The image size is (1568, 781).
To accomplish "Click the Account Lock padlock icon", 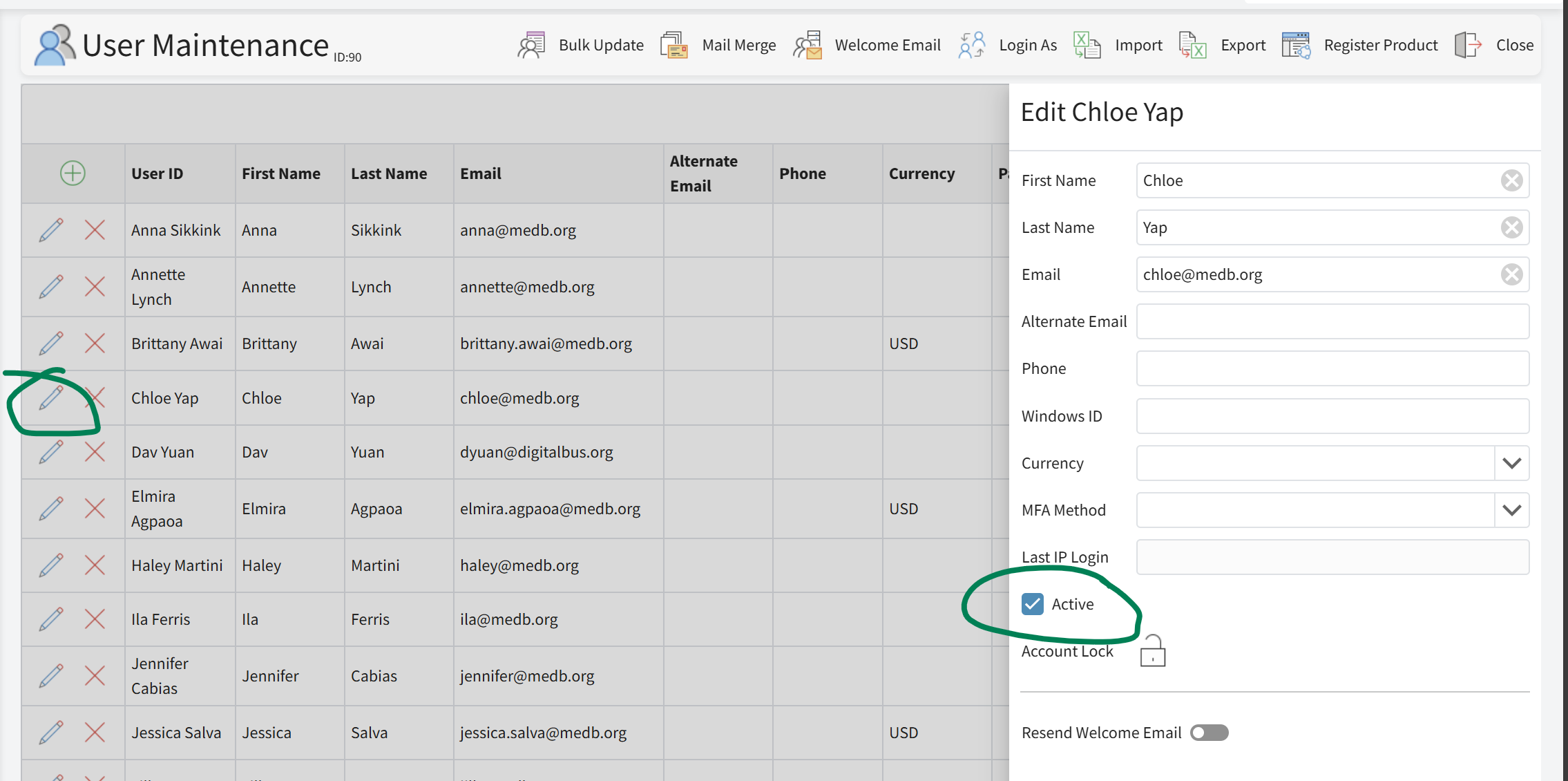I will point(1152,651).
